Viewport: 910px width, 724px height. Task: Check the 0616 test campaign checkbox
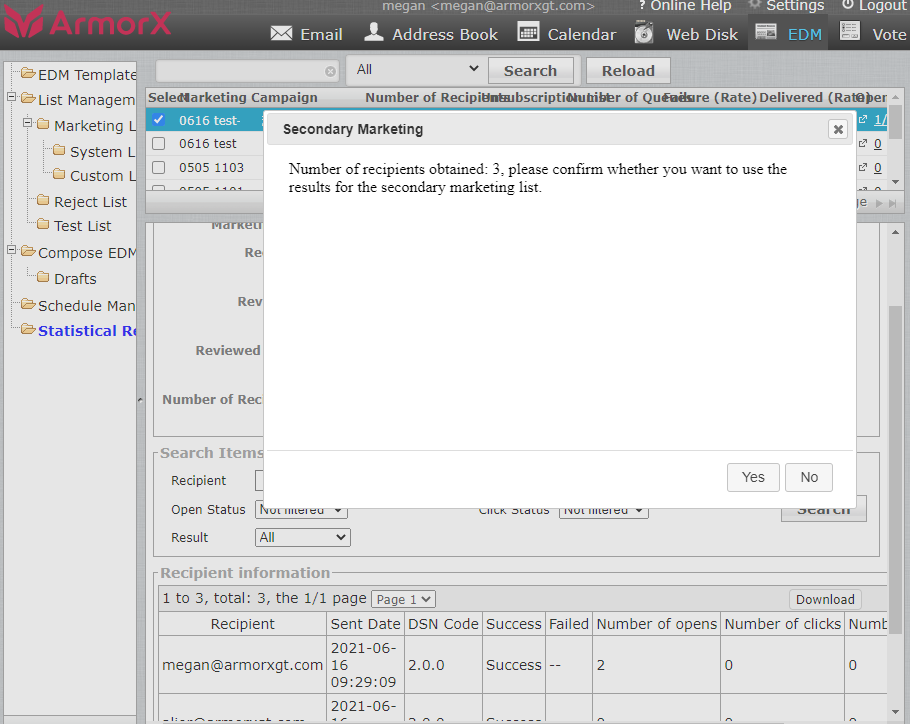[158, 144]
